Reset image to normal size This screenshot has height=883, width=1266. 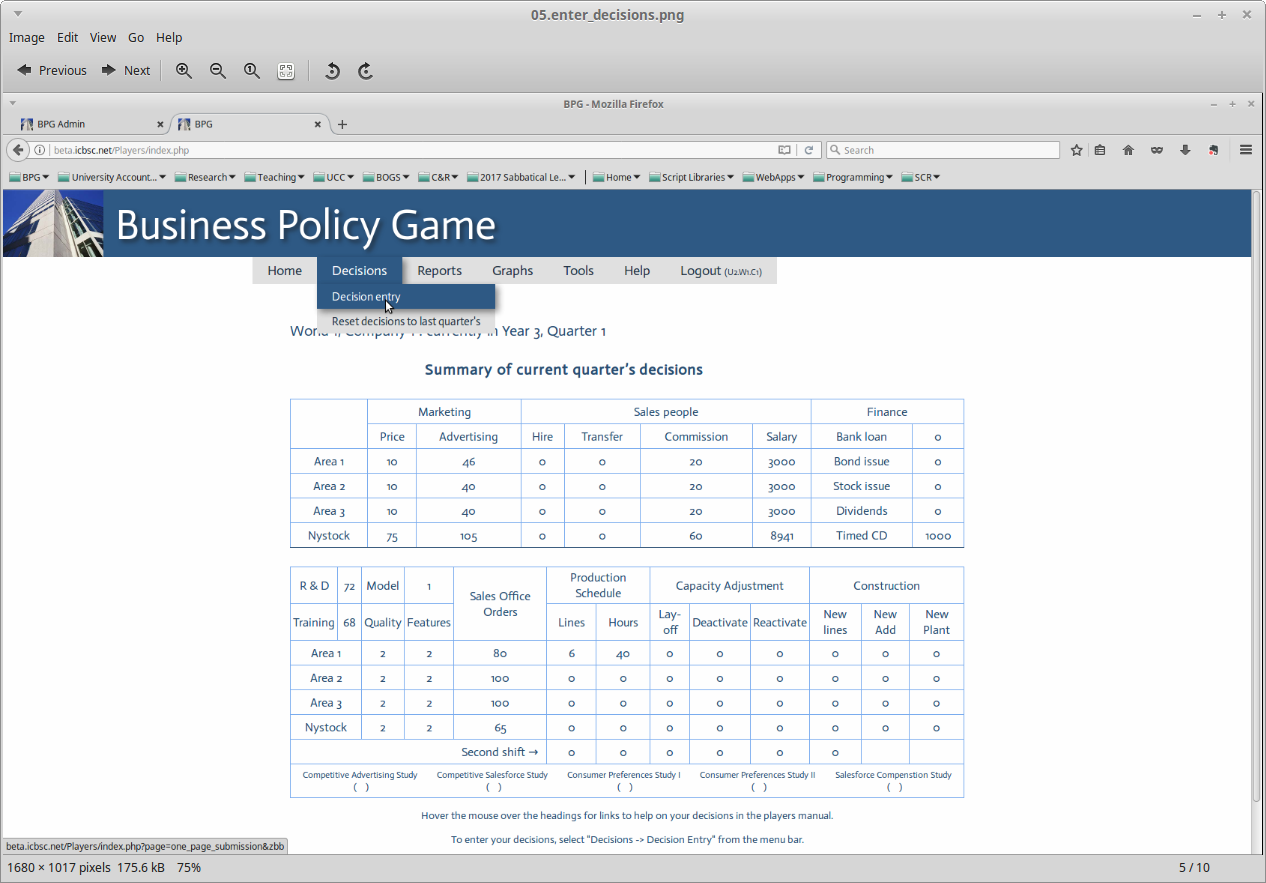tap(252, 70)
